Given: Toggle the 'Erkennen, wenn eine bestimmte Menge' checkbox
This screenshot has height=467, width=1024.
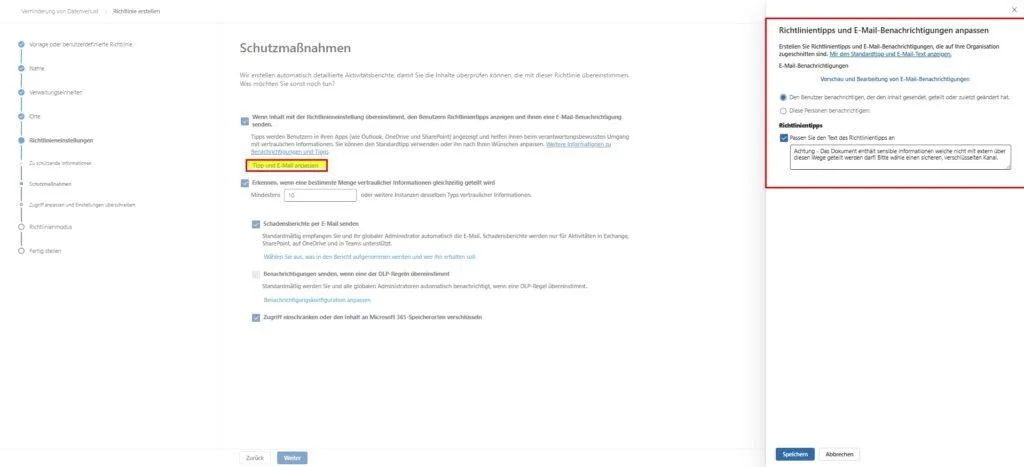Looking at the screenshot, I should tap(245, 183).
